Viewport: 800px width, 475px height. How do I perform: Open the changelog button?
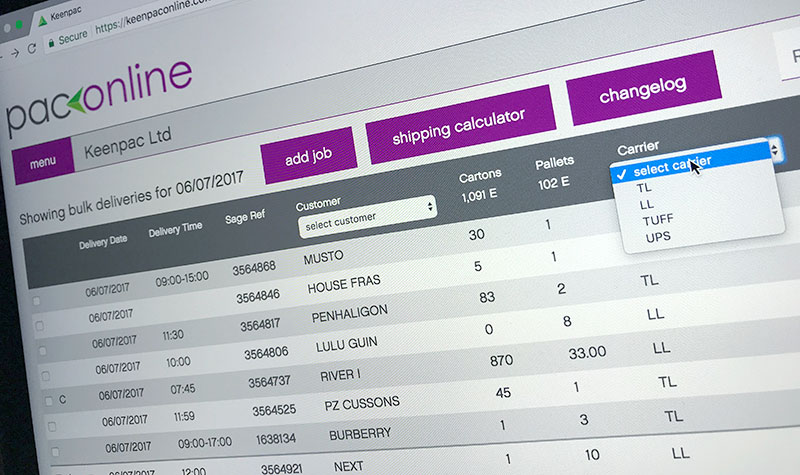click(643, 89)
